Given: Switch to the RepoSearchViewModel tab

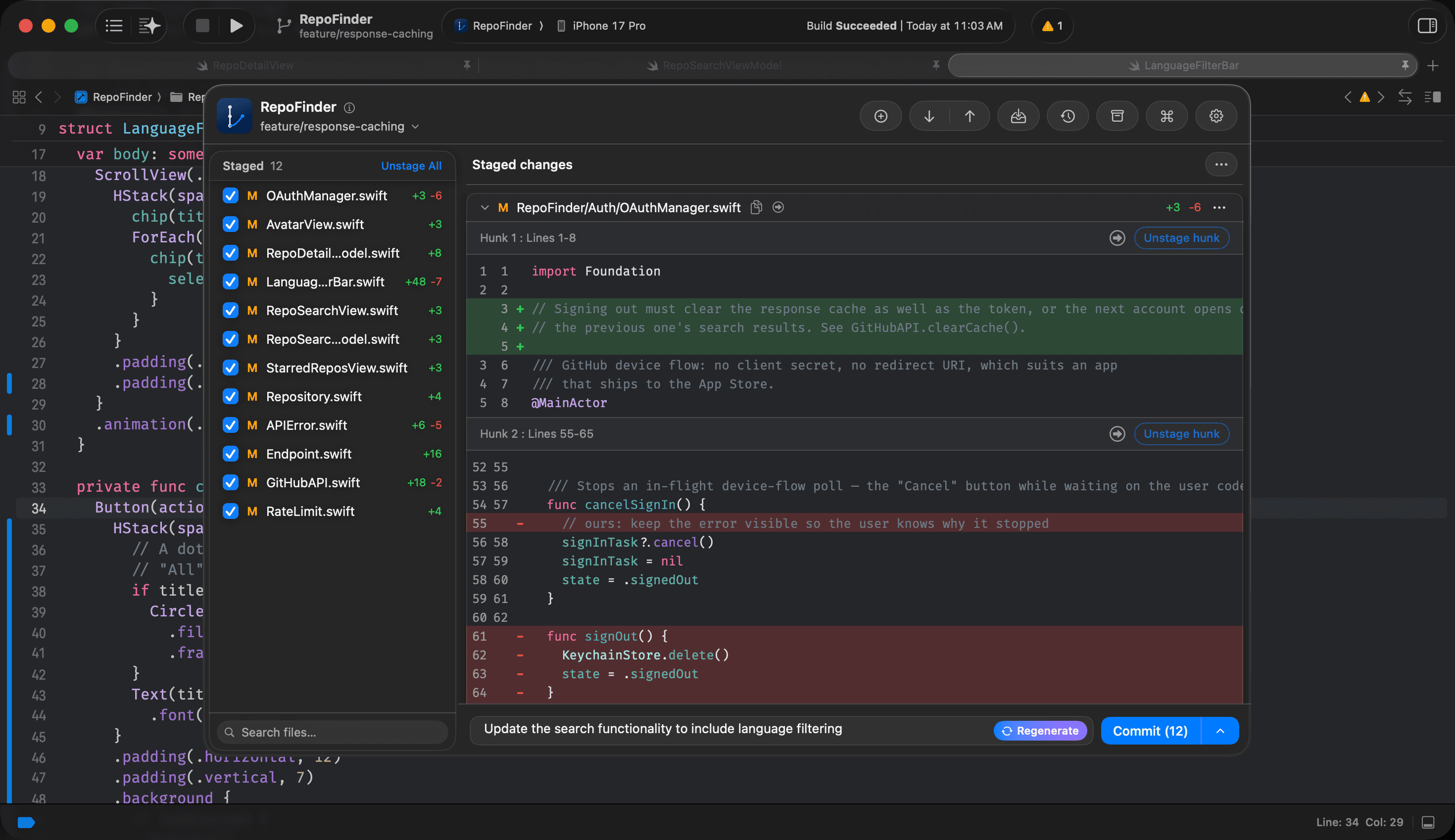Looking at the screenshot, I should click(714, 66).
